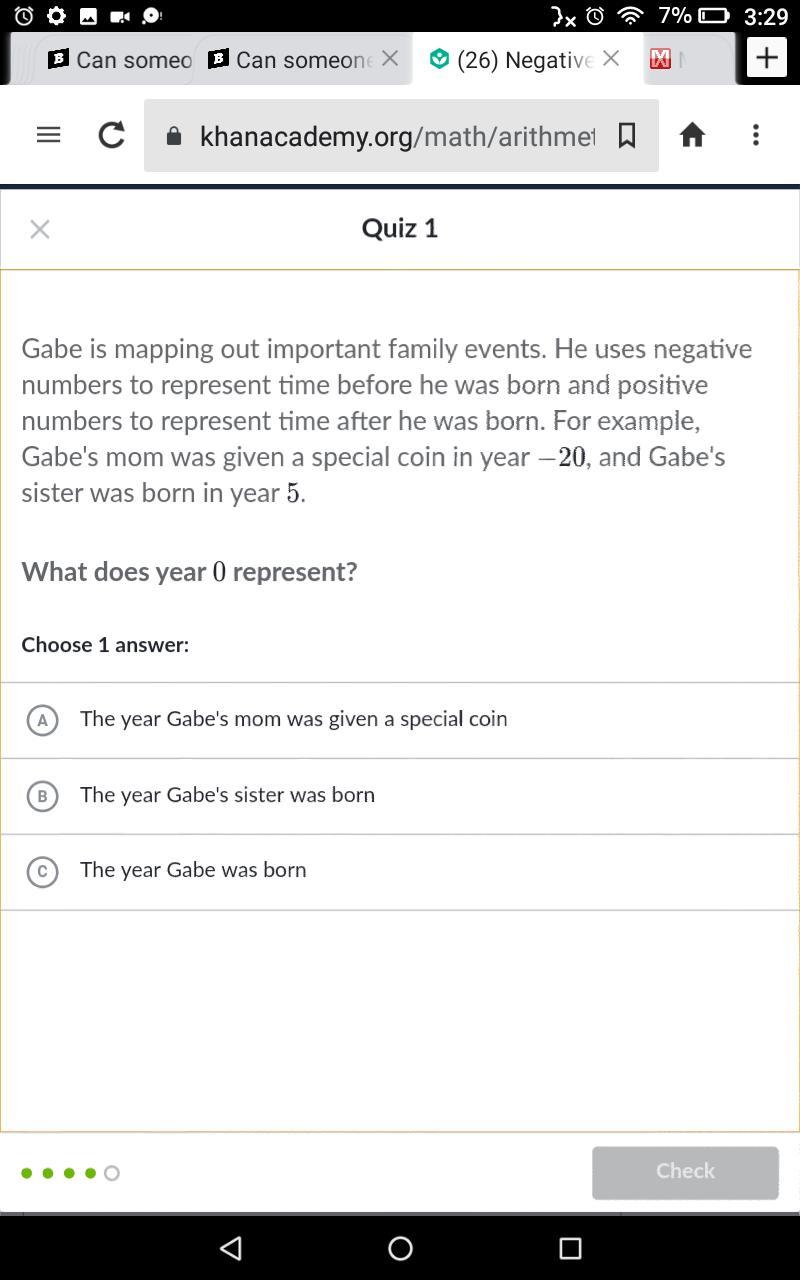Reload the Khan Academy page
Image resolution: width=800 pixels, height=1280 pixels.
(111, 135)
